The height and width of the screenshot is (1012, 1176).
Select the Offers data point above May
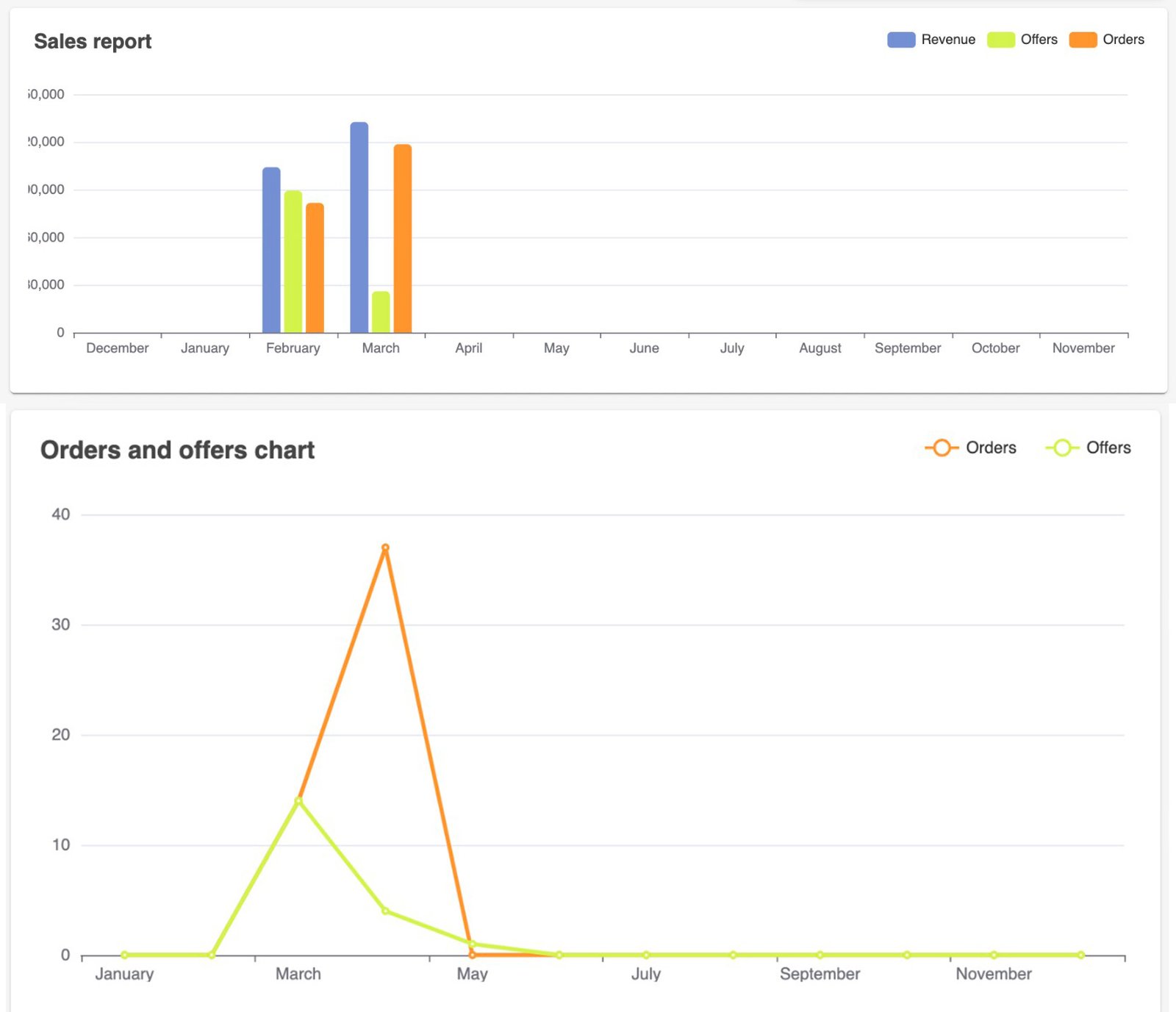coord(472,944)
